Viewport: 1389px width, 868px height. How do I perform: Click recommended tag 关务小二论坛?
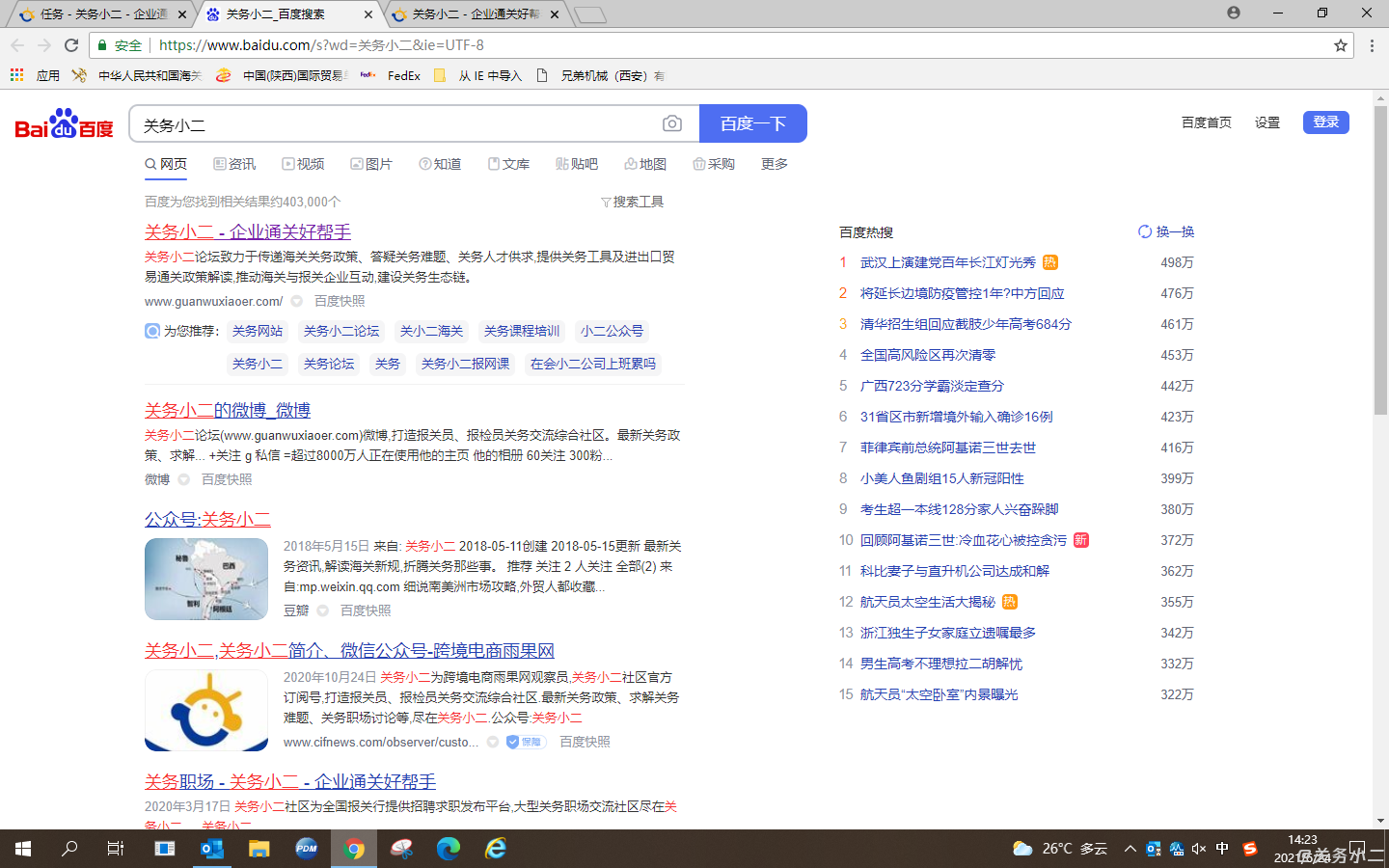(x=341, y=331)
